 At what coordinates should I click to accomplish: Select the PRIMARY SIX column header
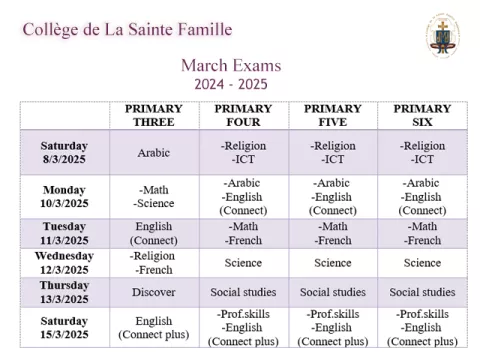[x=422, y=115]
